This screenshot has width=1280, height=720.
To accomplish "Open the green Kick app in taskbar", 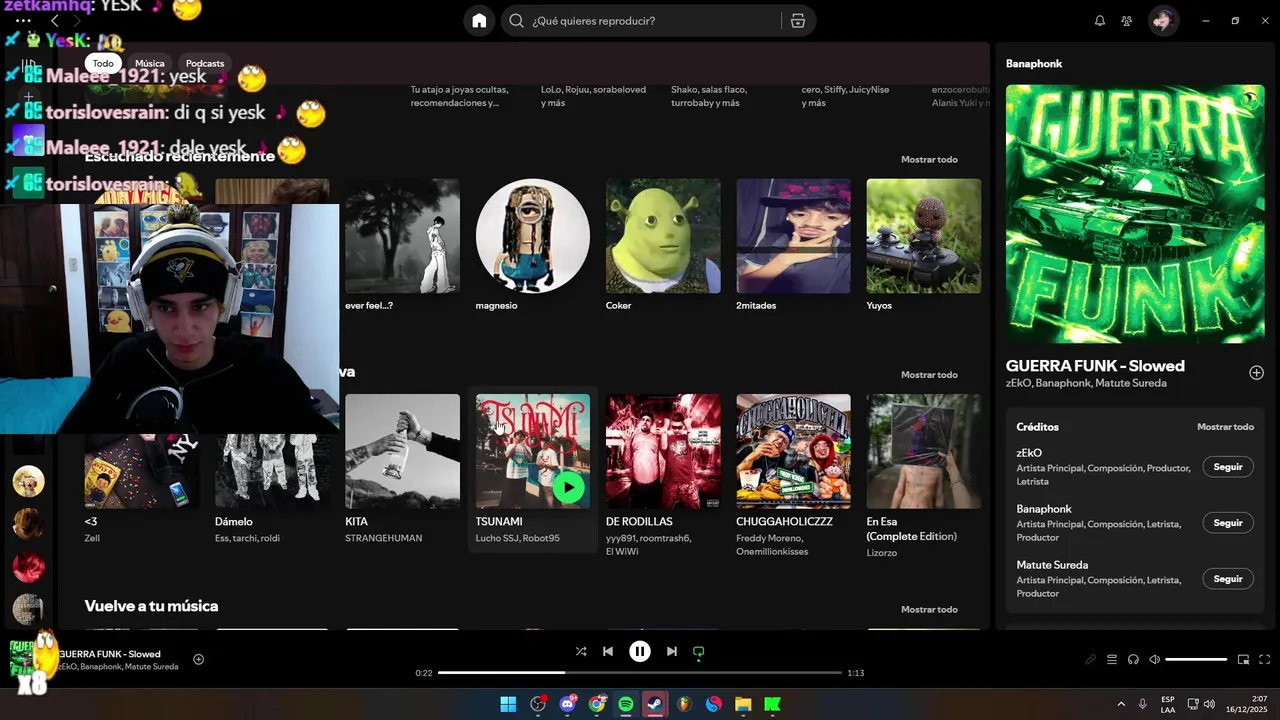I will (772, 704).
